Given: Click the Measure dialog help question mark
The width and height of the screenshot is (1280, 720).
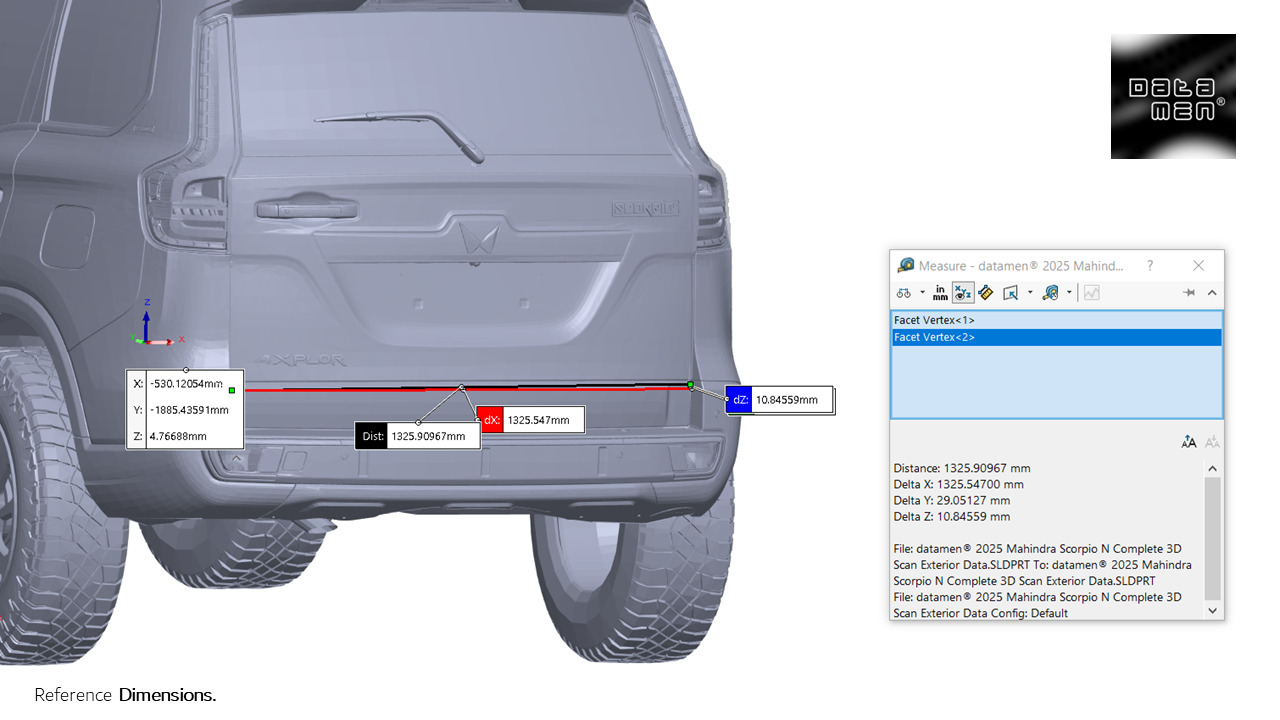Looking at the screenshot, I should (1150, 265).
